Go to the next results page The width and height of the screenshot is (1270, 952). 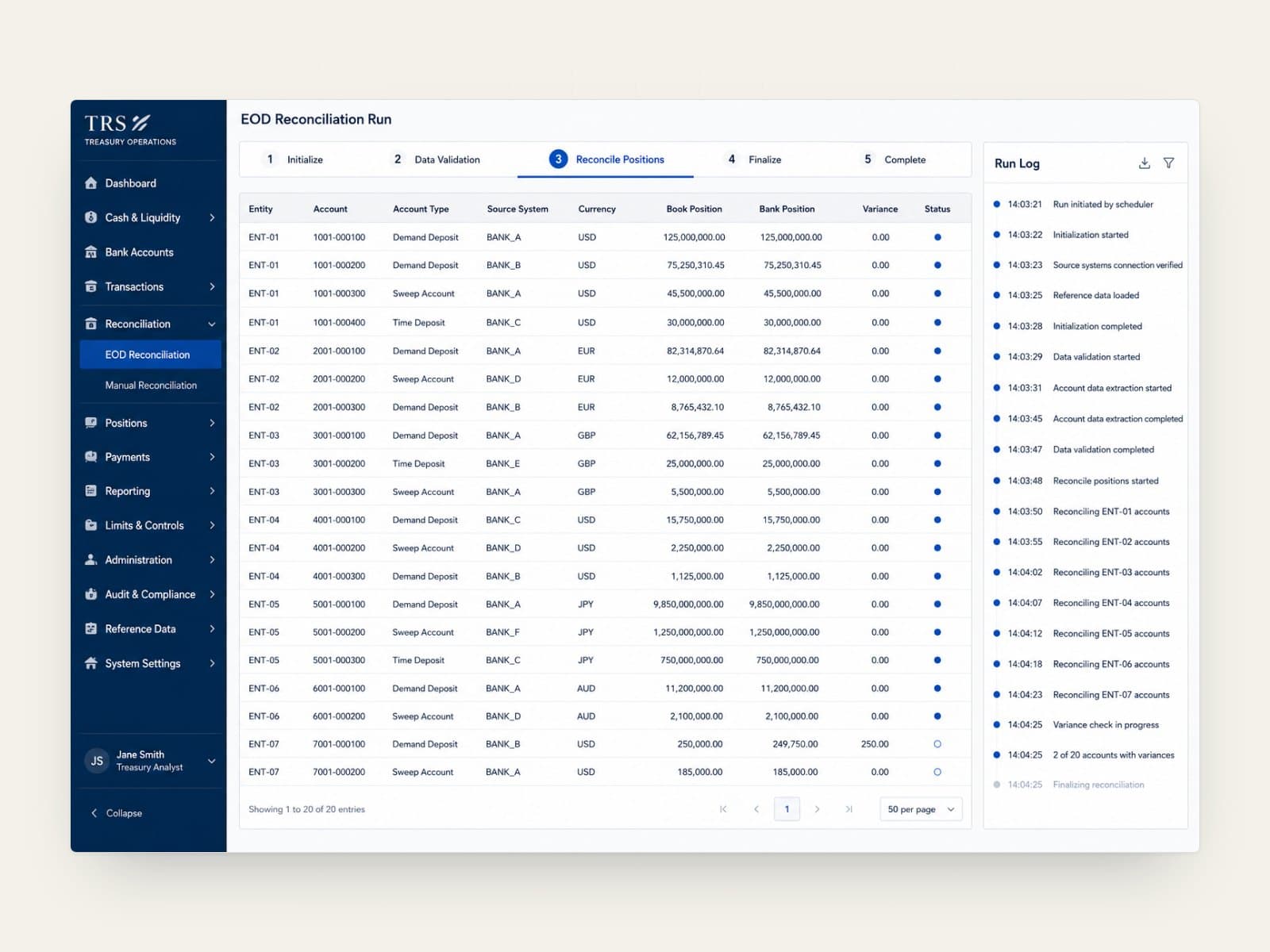click(x=818, y=809)
